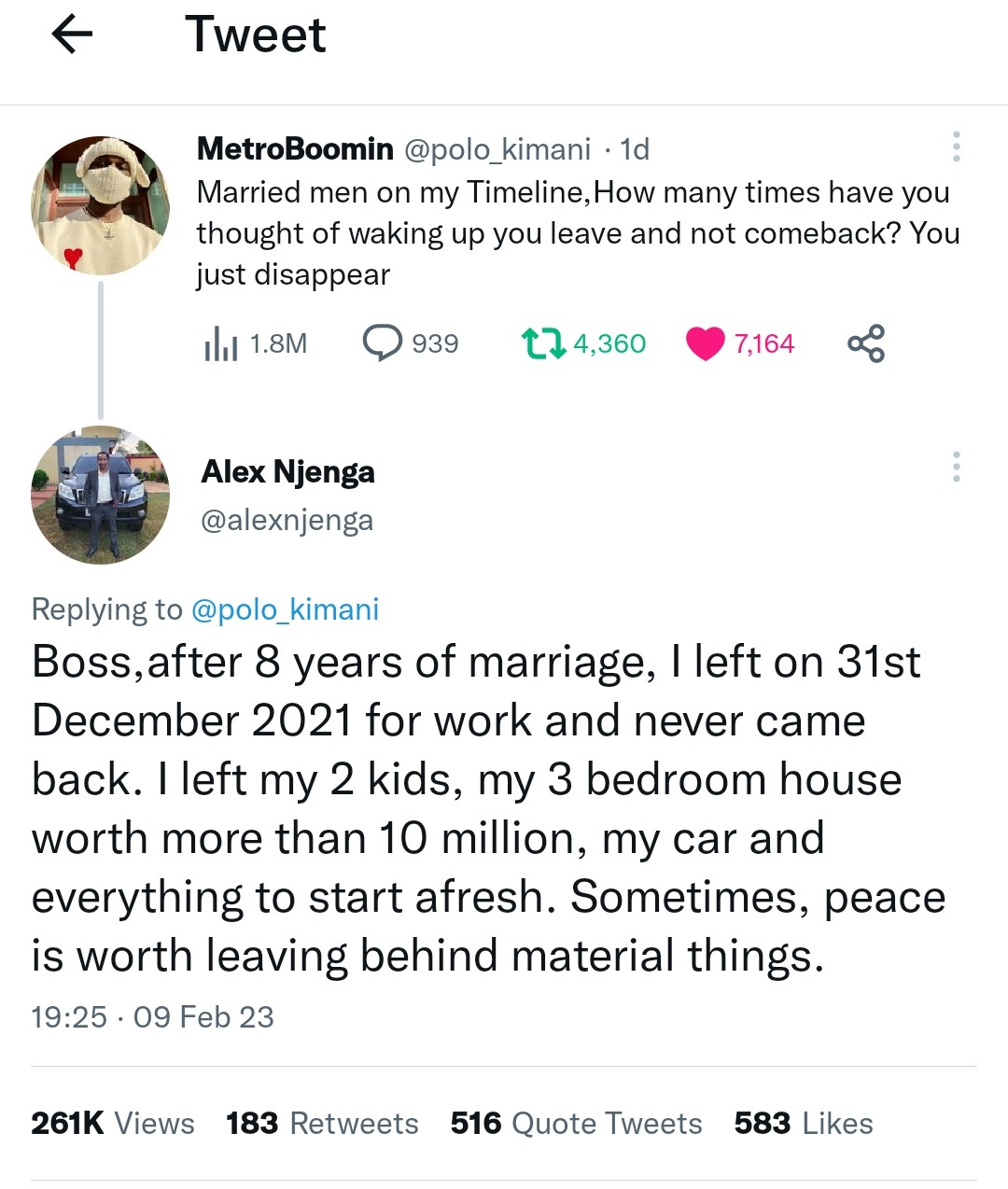1008x1189 pixels.
Task: Tap the 261K Views count
Action: coord(113,1123)
